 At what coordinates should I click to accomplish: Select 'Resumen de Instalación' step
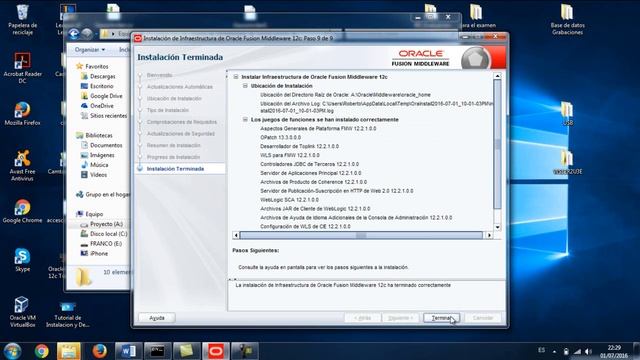coord(173,145)
